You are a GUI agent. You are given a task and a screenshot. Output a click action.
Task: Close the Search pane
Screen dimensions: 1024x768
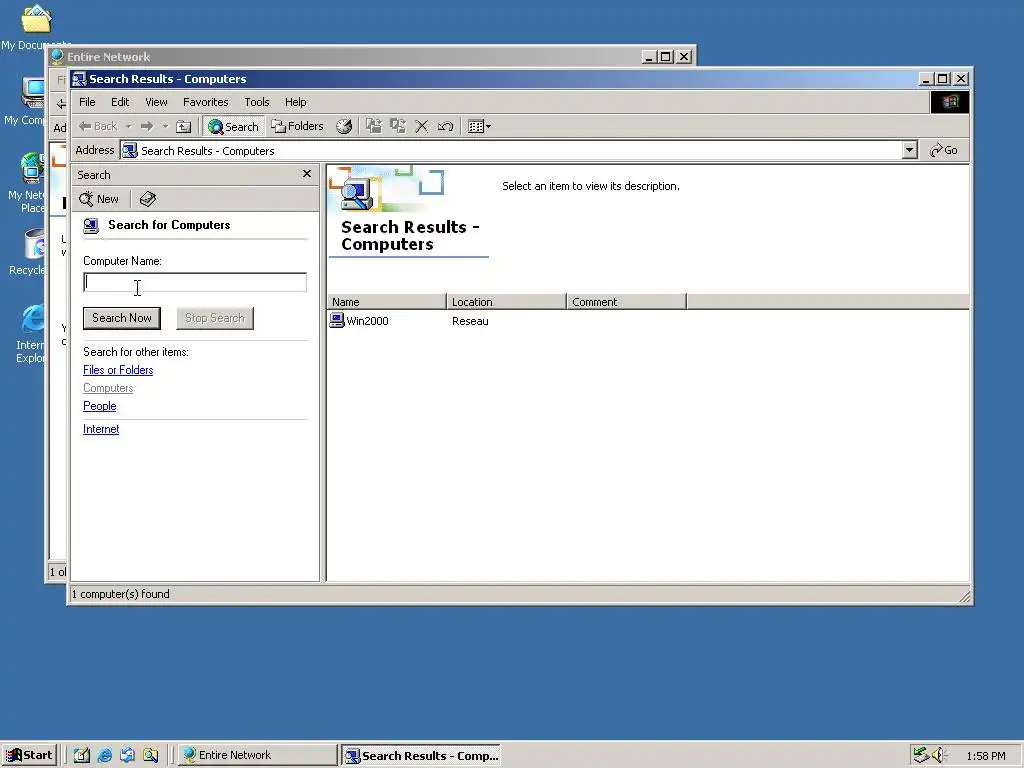307,174
